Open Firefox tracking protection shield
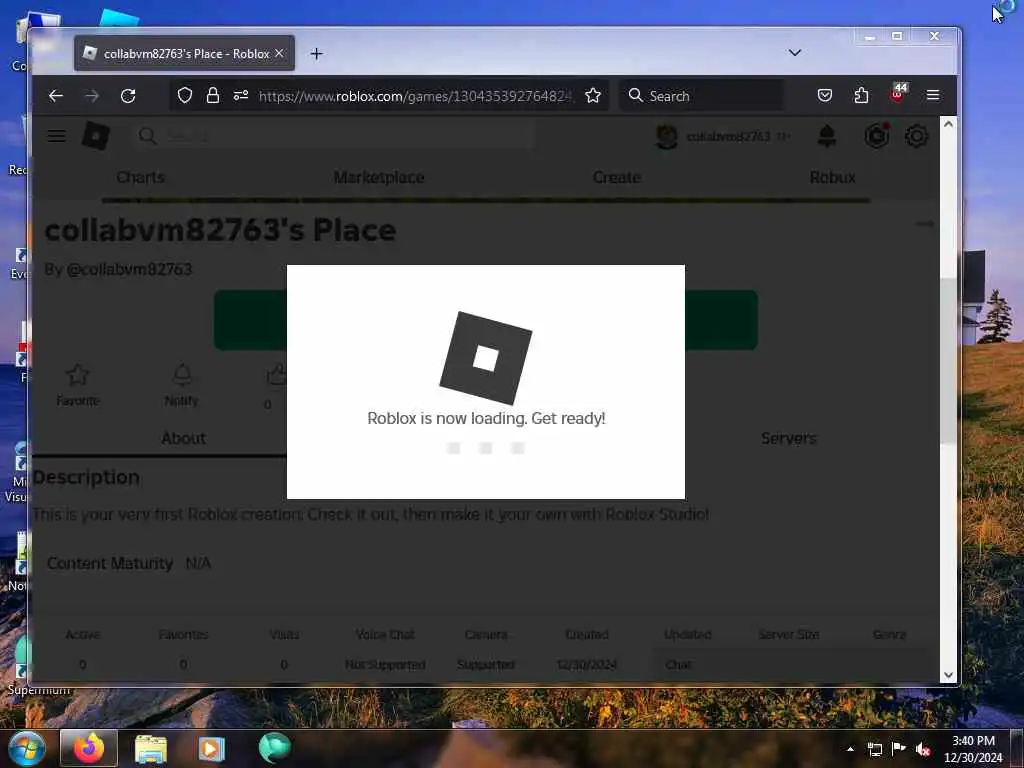Image resolution: width=1024 pixels, height=768 pixels. click(x=185, y=95)
